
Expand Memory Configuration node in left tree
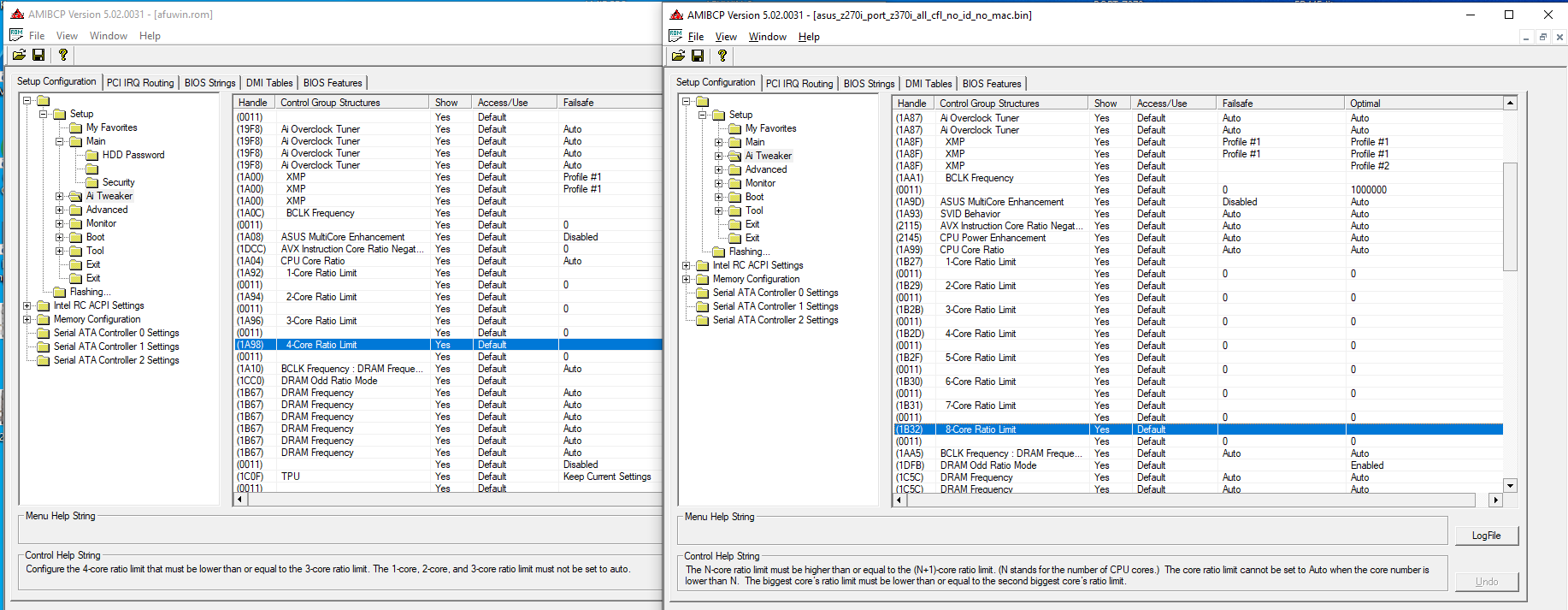(x=27, y=319)
